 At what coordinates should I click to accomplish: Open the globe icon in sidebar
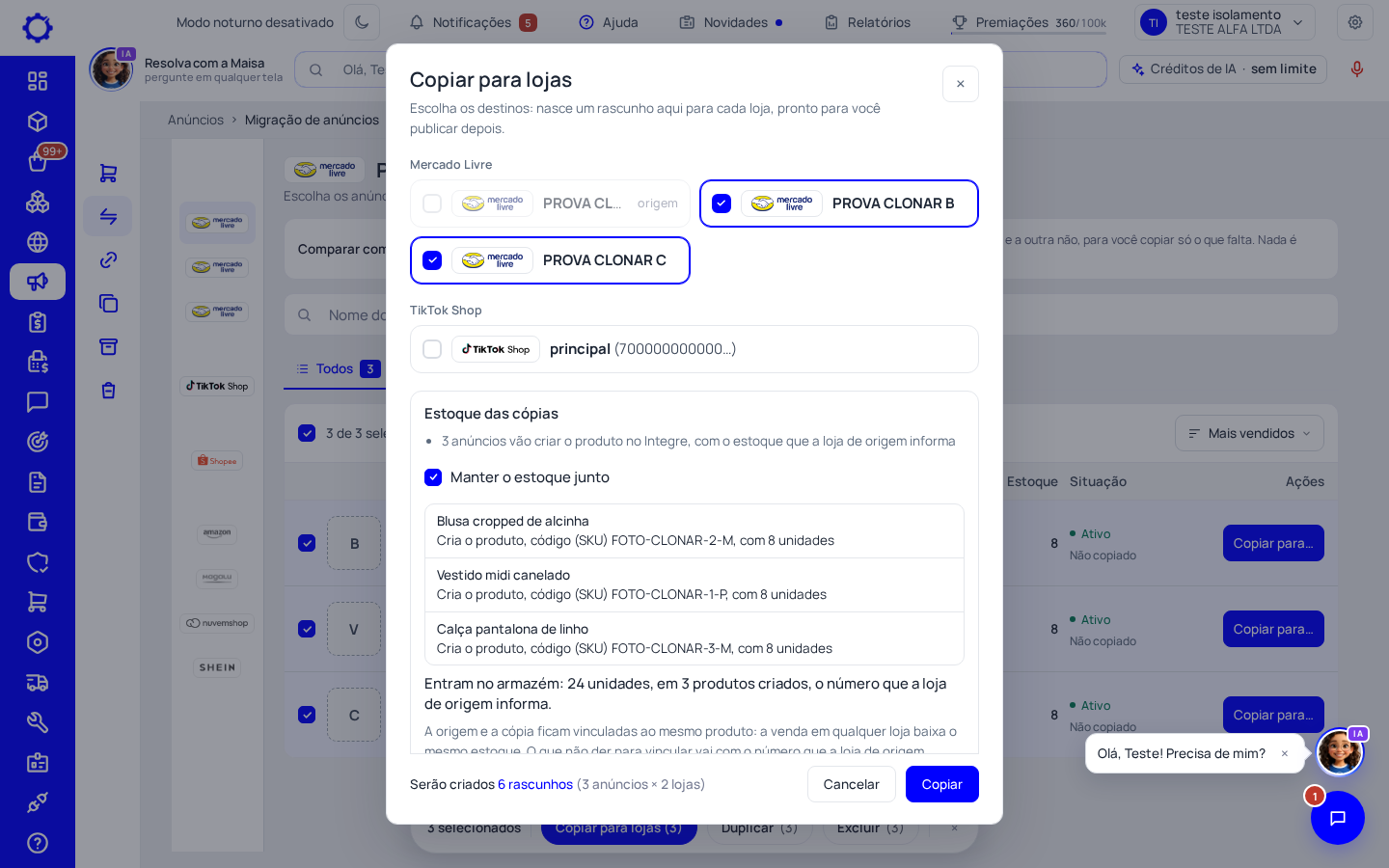click(x=38, y=242)
